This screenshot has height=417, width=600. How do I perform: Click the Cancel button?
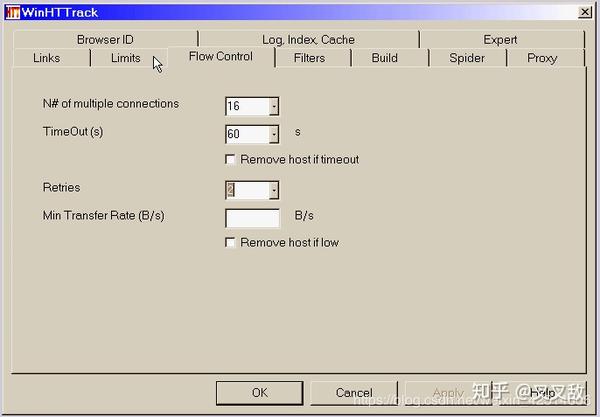[354, 393]
